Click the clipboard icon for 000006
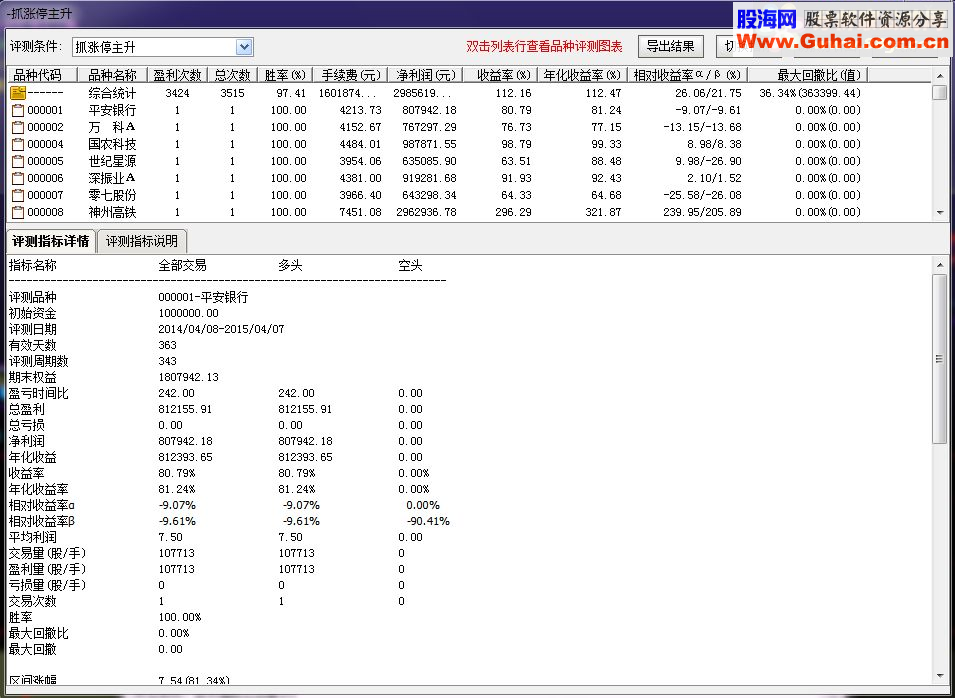Viewport: 955px width, 698px height. click(x=18, y=178)
